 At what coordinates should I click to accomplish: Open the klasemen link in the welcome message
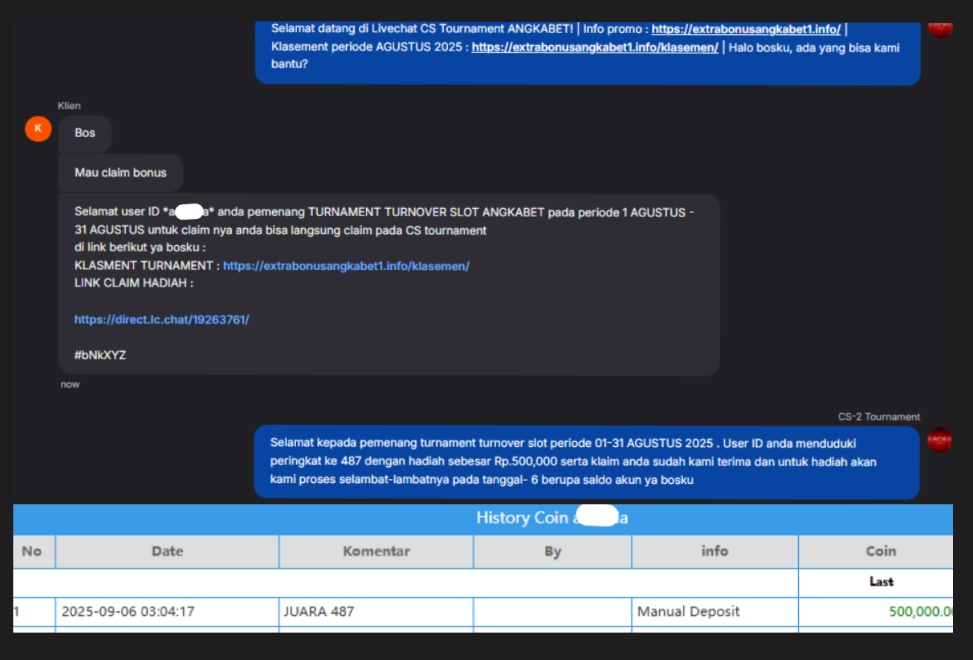[594, 47]
